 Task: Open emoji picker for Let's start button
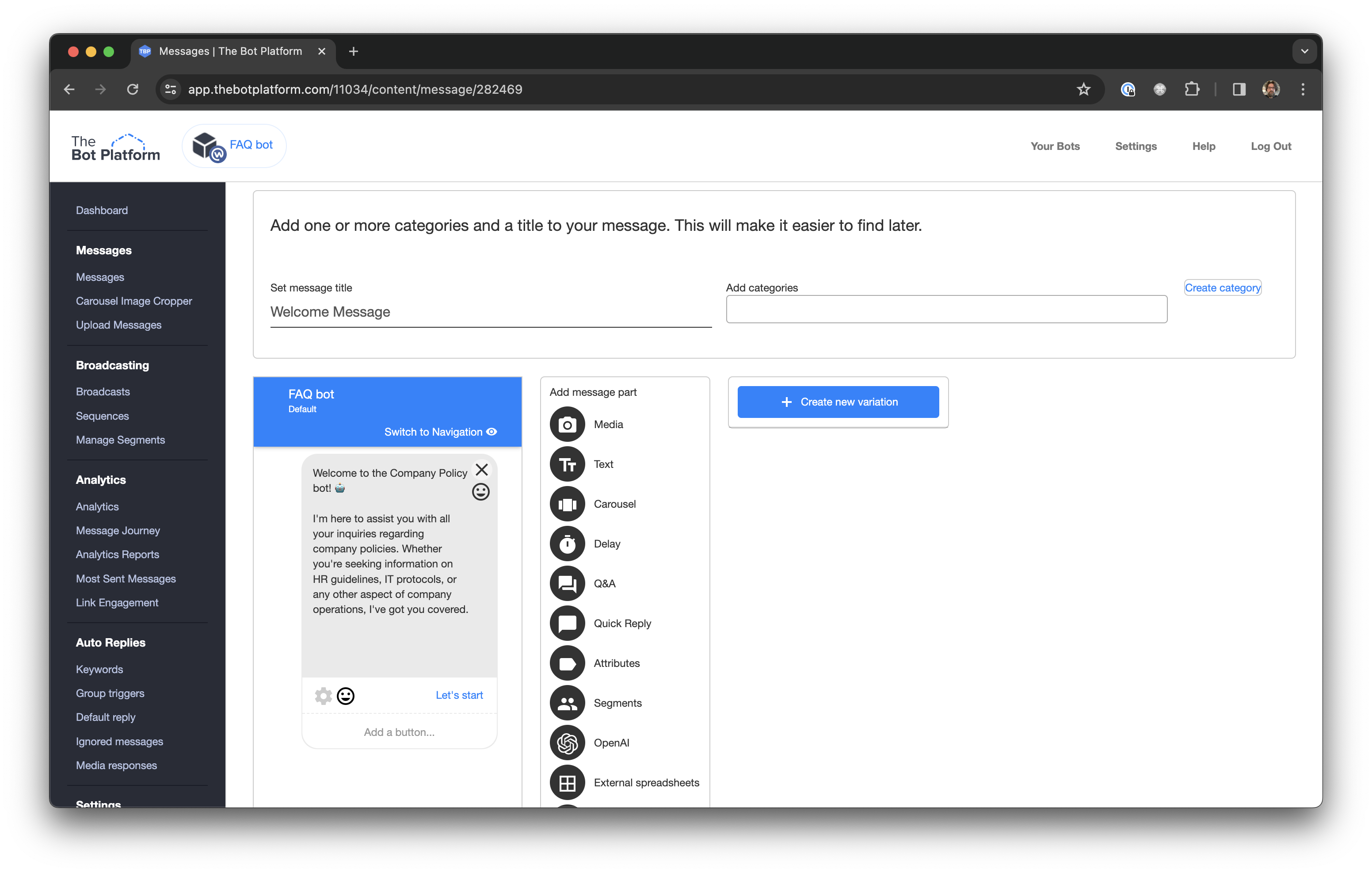pyautogui.click(x=345, y=696)
